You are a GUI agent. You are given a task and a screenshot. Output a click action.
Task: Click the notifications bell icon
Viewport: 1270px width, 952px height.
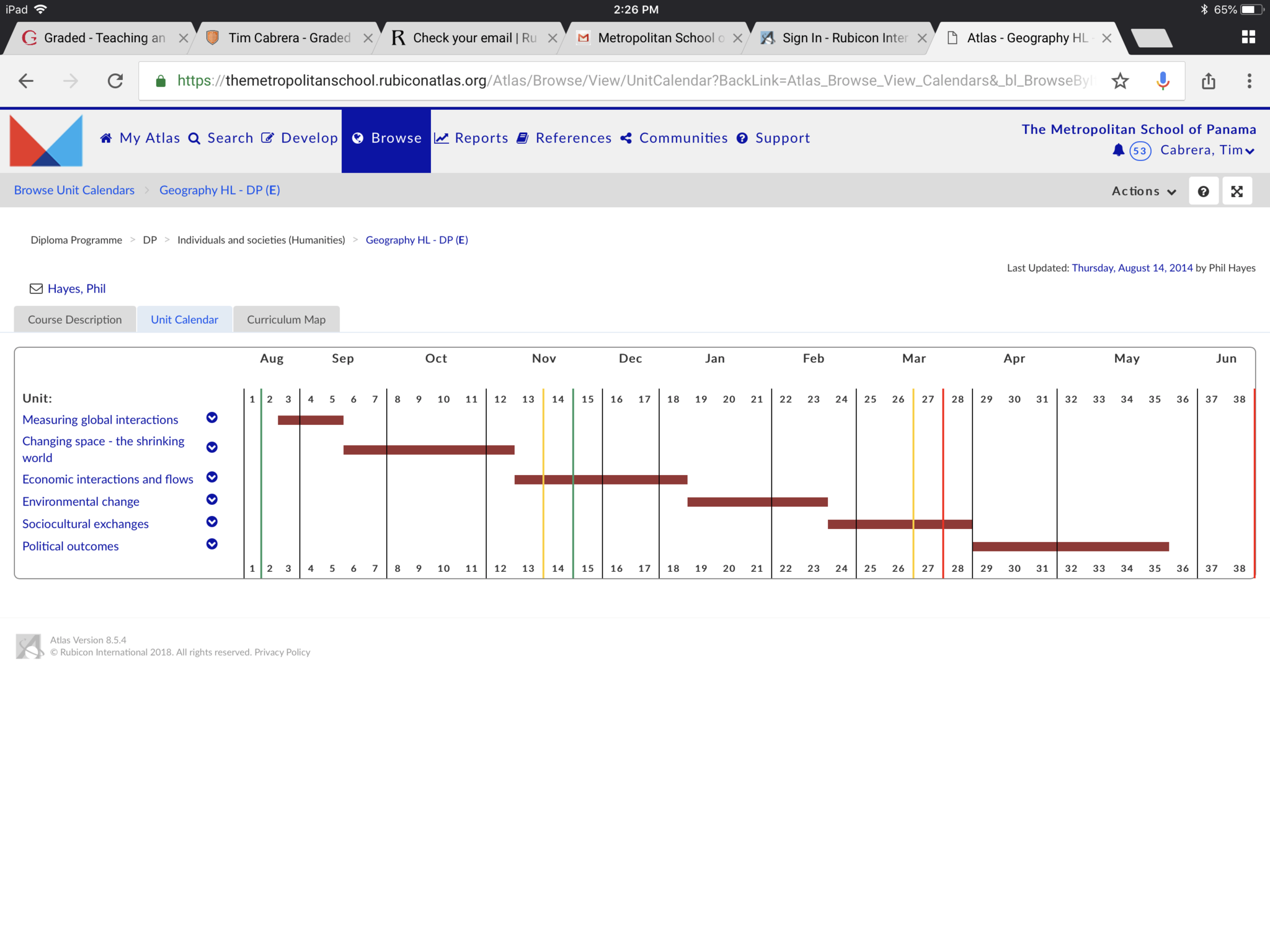[x=1118, y=150]
